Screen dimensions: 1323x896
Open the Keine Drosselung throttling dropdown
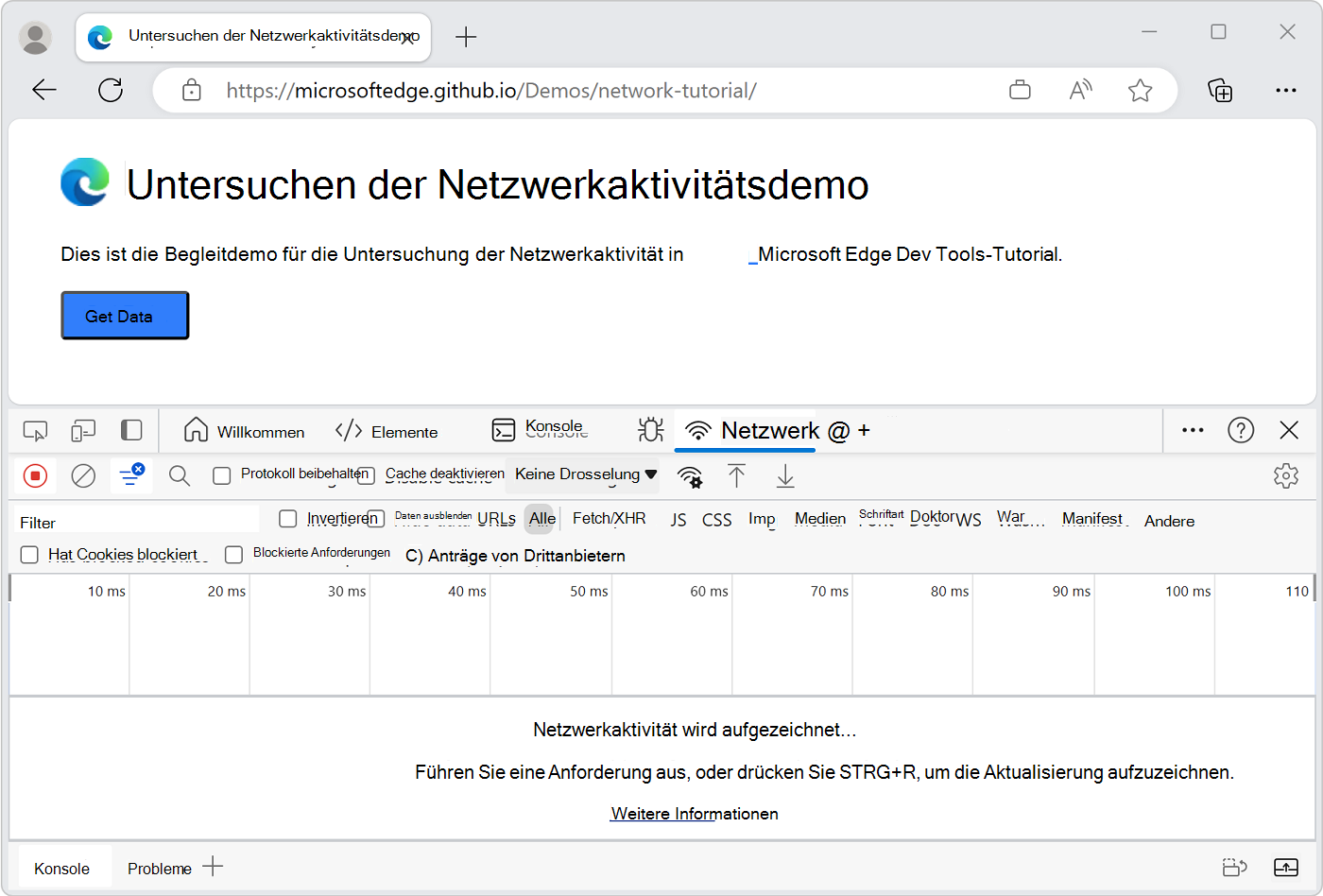pyautogui.click(x=582, y=474)
